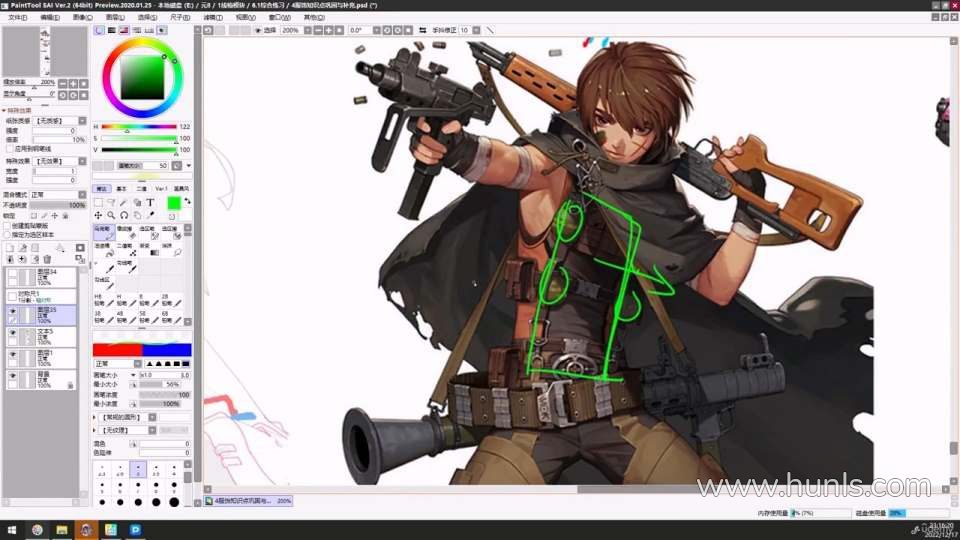Select the Rotate view tool

[x=124, y=215]
